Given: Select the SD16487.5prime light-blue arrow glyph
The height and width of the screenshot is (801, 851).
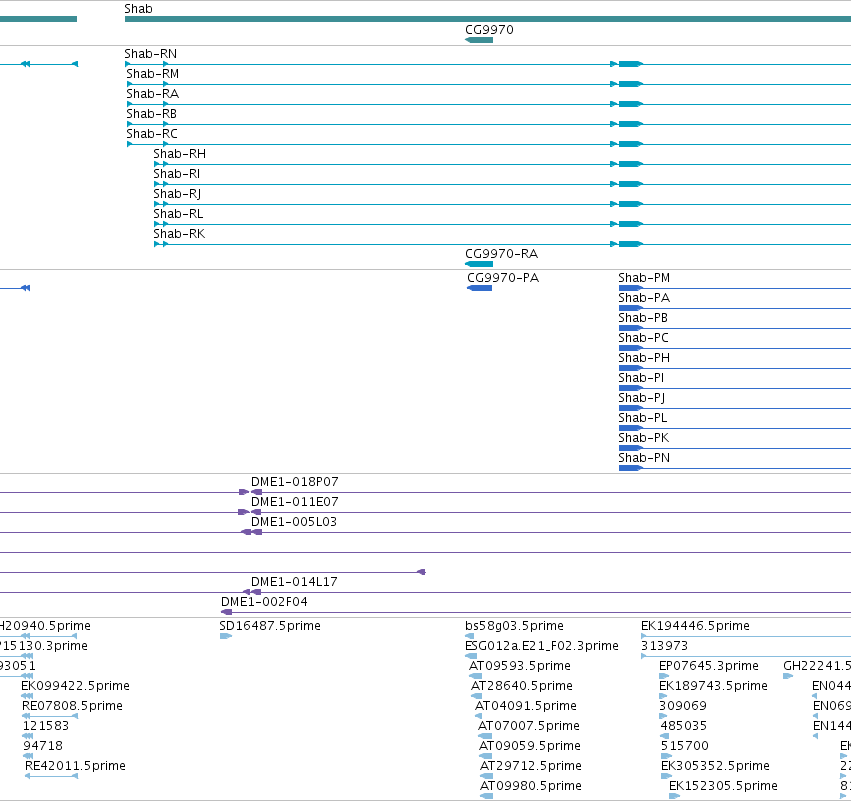Looking at the screenshot, I should click(x=226, y=636).
